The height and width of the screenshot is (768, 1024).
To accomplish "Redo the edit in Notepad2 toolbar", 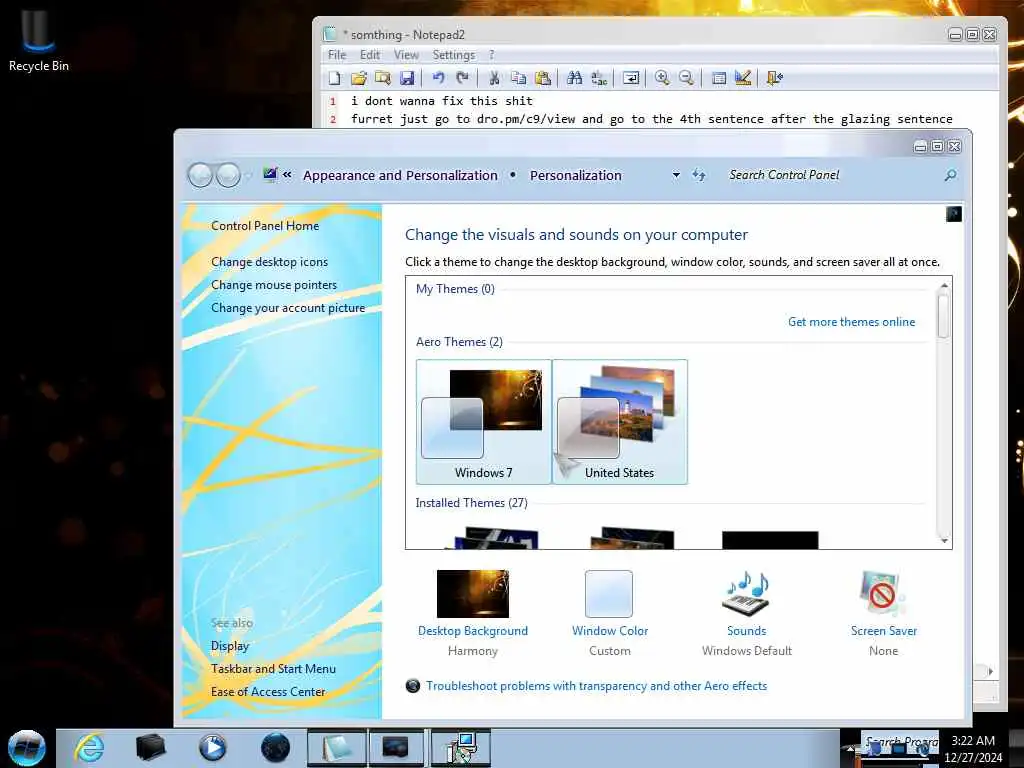I will pyautogui.click(x=462, y=78).
